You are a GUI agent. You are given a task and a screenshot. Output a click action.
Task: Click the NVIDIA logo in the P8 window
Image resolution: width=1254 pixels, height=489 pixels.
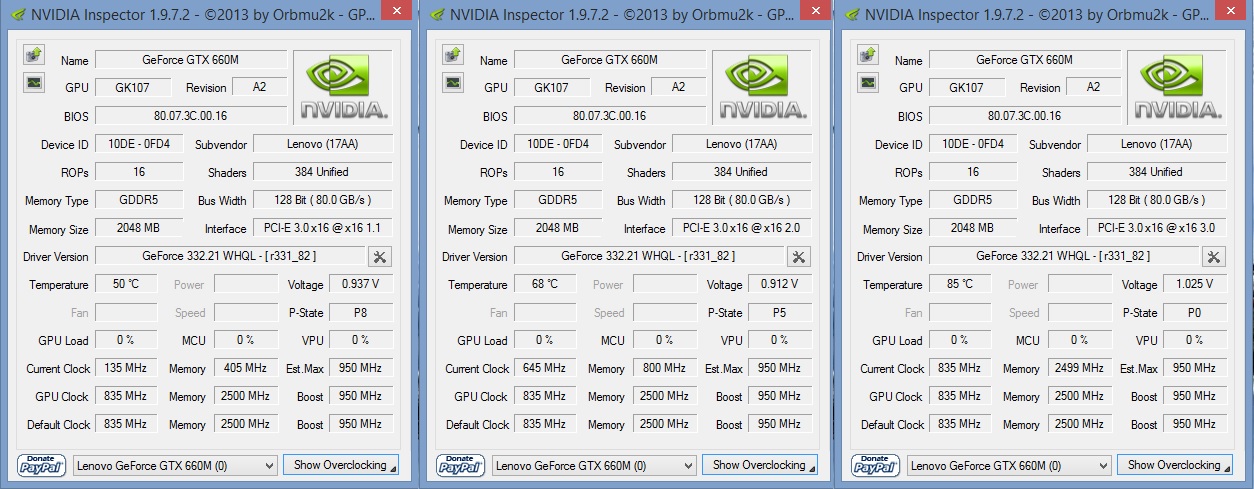coord(344,88)
